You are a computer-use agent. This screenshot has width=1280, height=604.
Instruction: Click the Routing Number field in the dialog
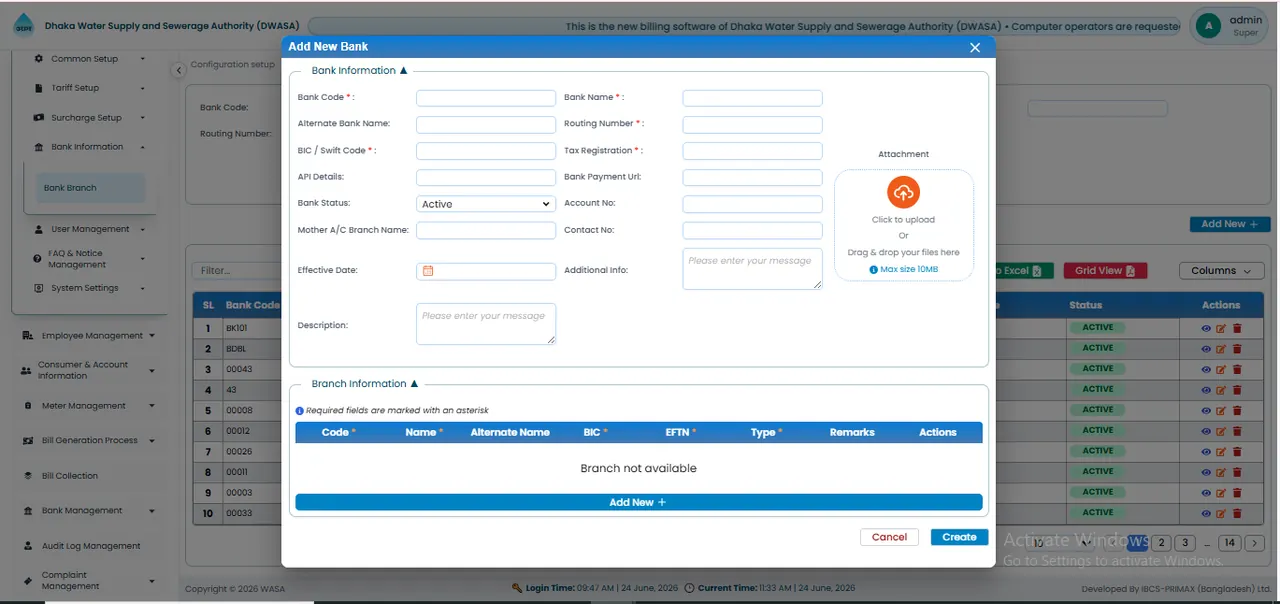(x=752, y=125)
